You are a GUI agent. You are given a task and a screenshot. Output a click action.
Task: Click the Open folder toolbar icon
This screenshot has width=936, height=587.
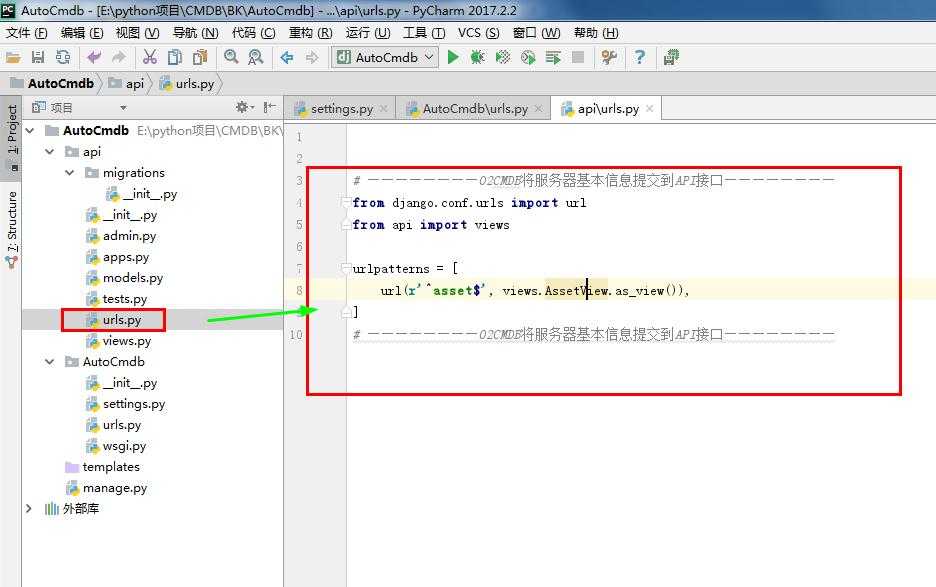pos(13,57)
